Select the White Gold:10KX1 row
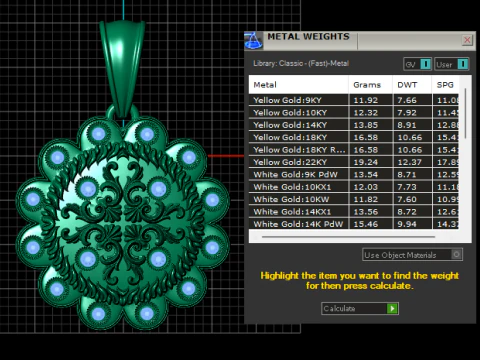Screen dimensions: 480x360 pos(354,187)
